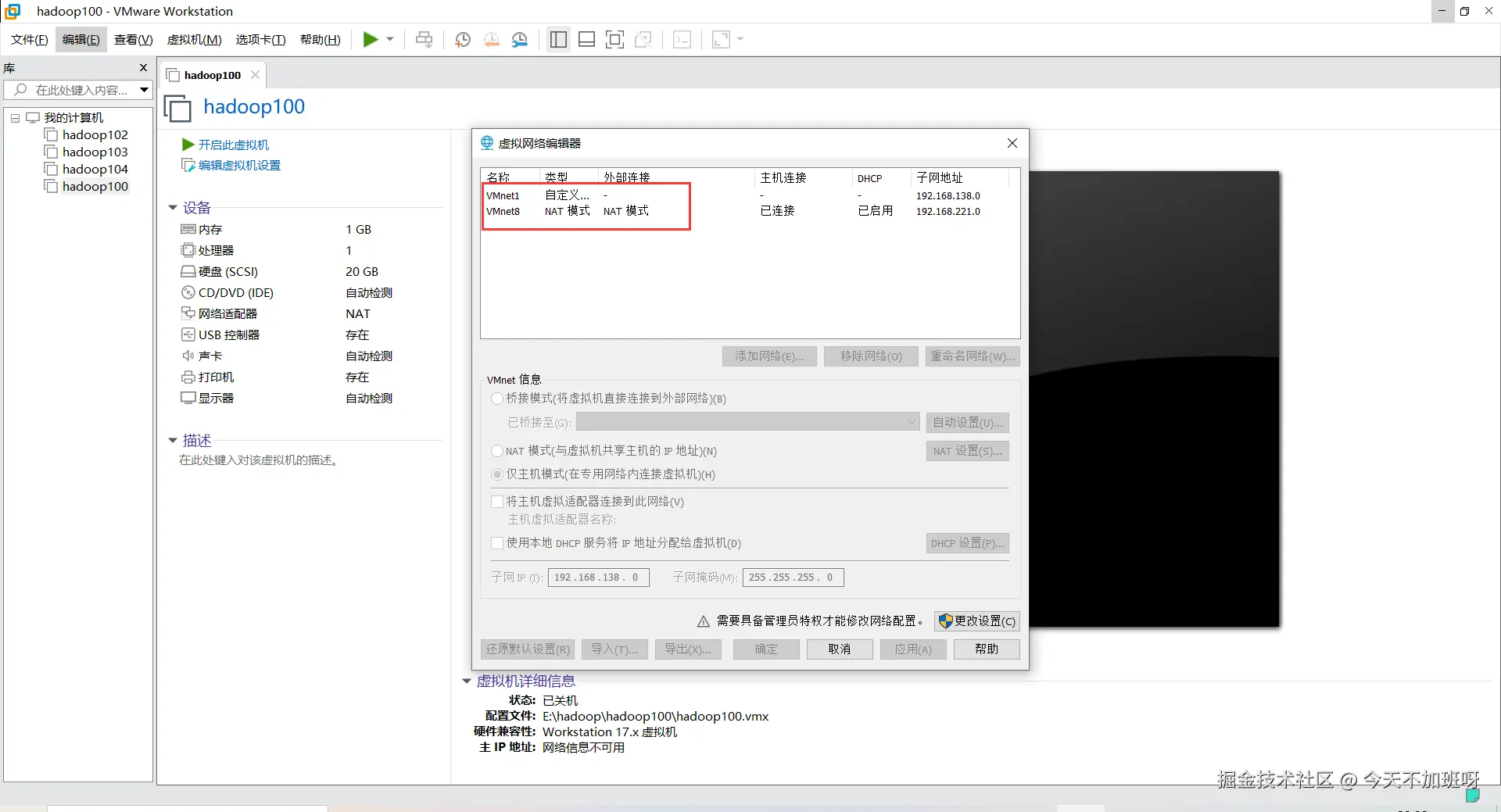The width and height of the screenshot is (1501, 812).
Task: Open the 查看(V) menu
Action: pos(133,40)
